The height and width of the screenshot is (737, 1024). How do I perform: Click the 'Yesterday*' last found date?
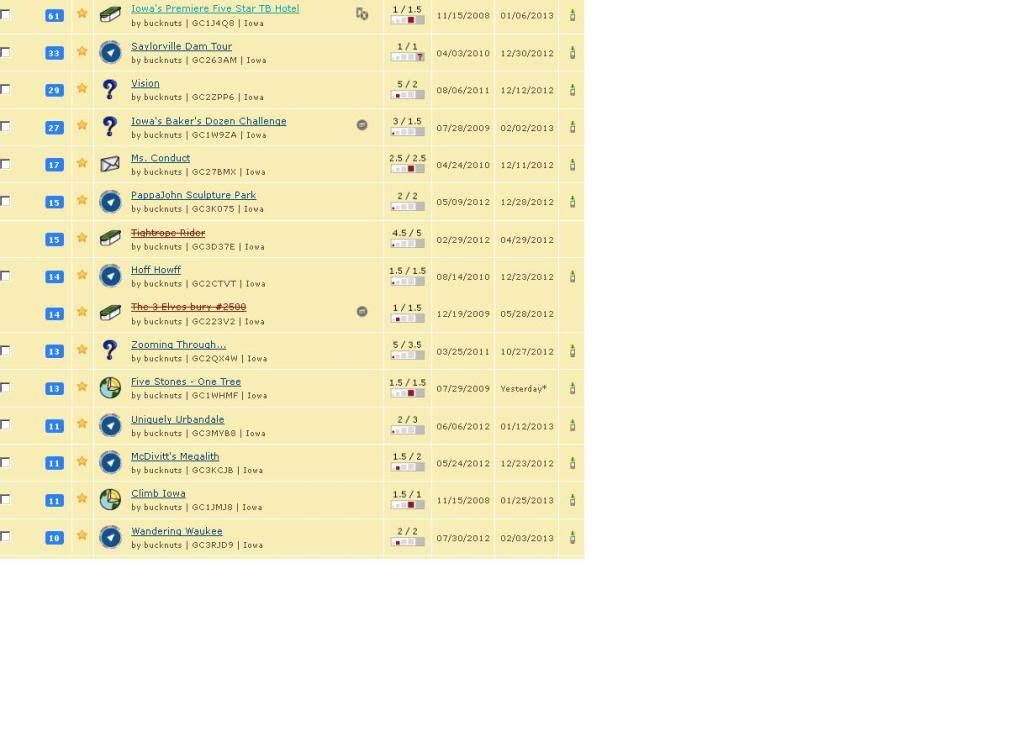[523, 388]
